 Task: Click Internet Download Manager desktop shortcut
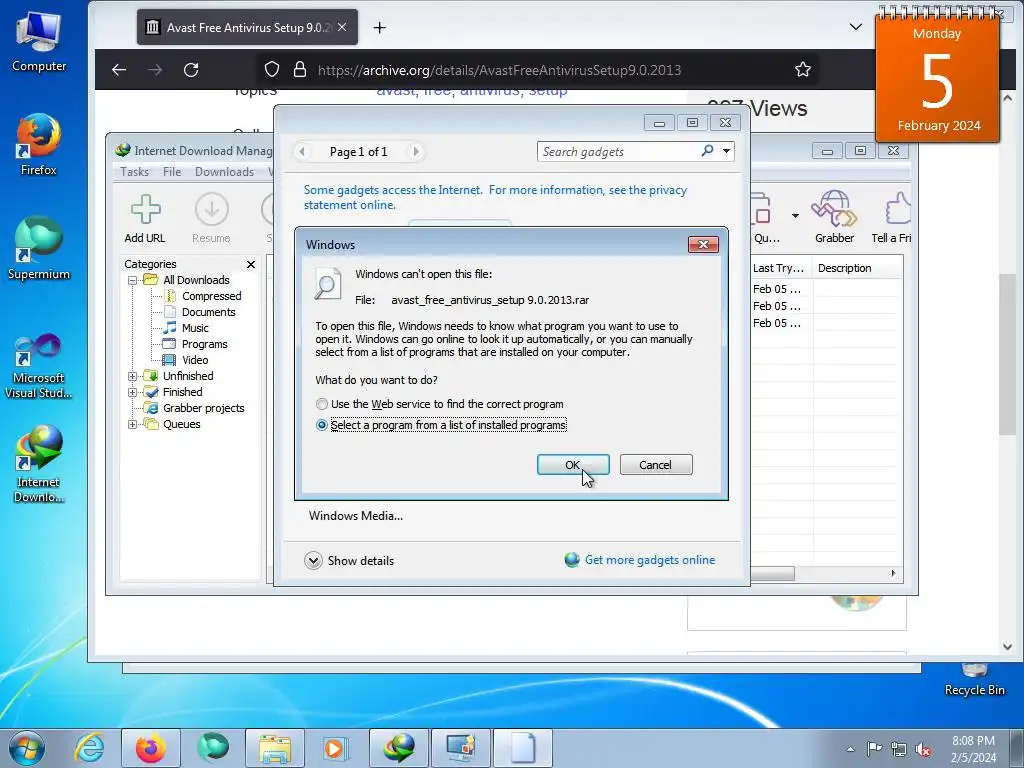[x=39, y=464]
